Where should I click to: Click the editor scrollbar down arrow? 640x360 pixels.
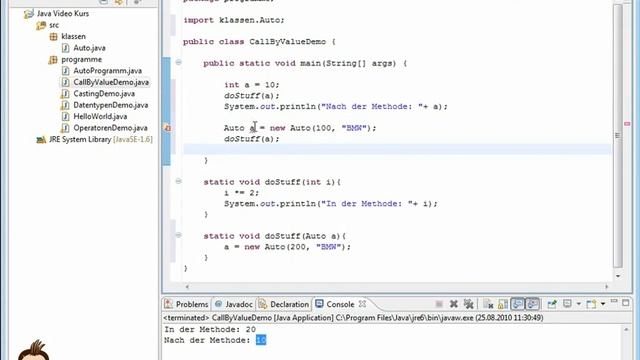pyautogui.click(x=618, y=276)
